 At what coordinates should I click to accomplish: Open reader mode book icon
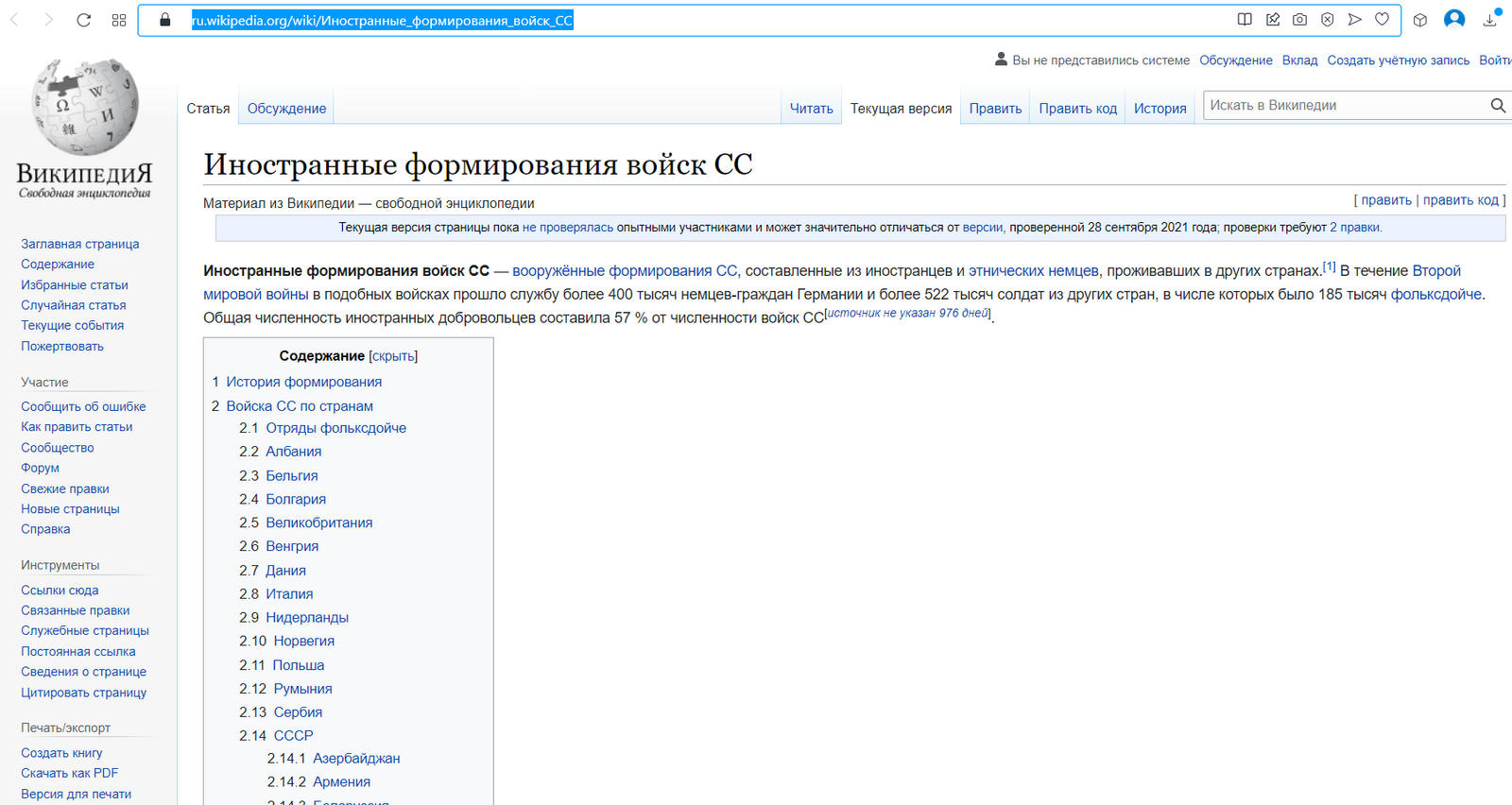tap(1245, 20)
